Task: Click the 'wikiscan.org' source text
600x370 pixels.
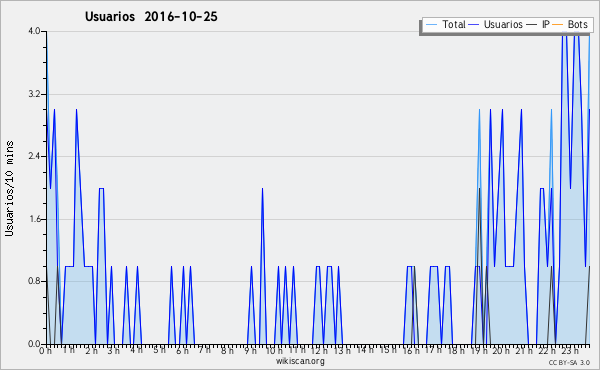Action: [x=300, y=361]
